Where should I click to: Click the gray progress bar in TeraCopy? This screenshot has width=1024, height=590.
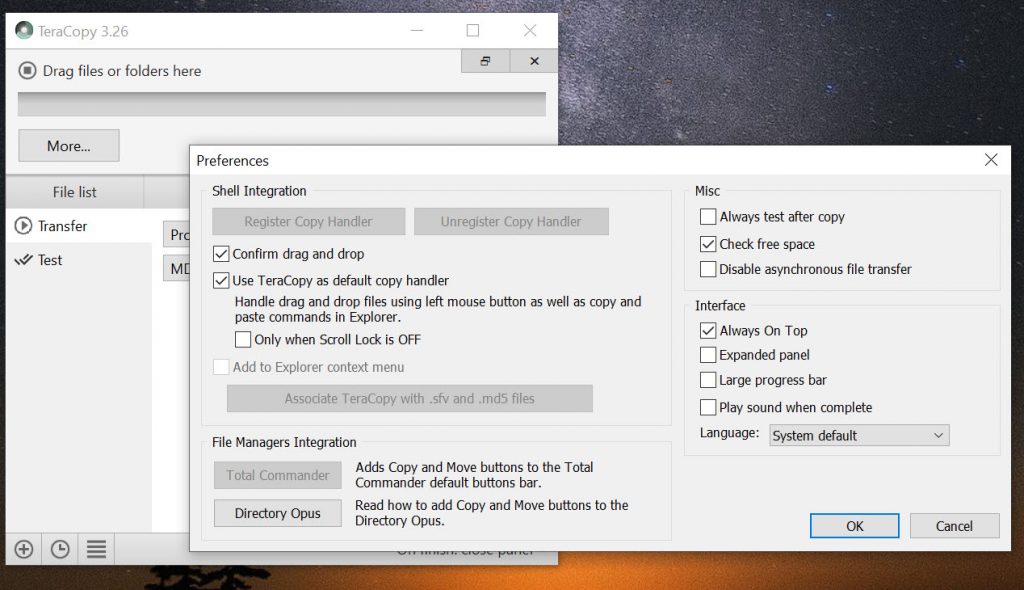pyautogui.click(x=281, y=105)
